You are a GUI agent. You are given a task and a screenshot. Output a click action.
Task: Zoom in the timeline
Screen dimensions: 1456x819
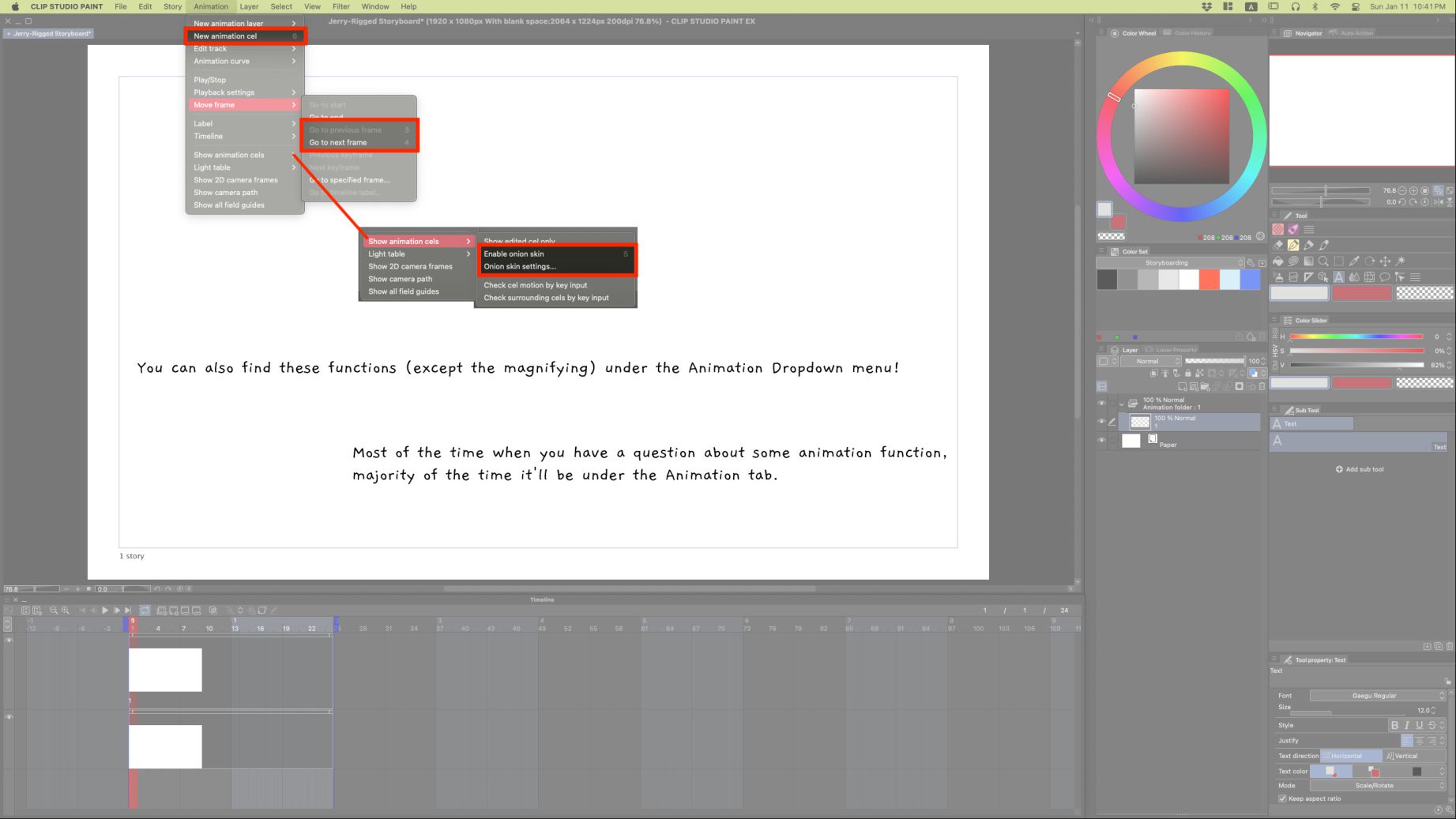(66, 610)
